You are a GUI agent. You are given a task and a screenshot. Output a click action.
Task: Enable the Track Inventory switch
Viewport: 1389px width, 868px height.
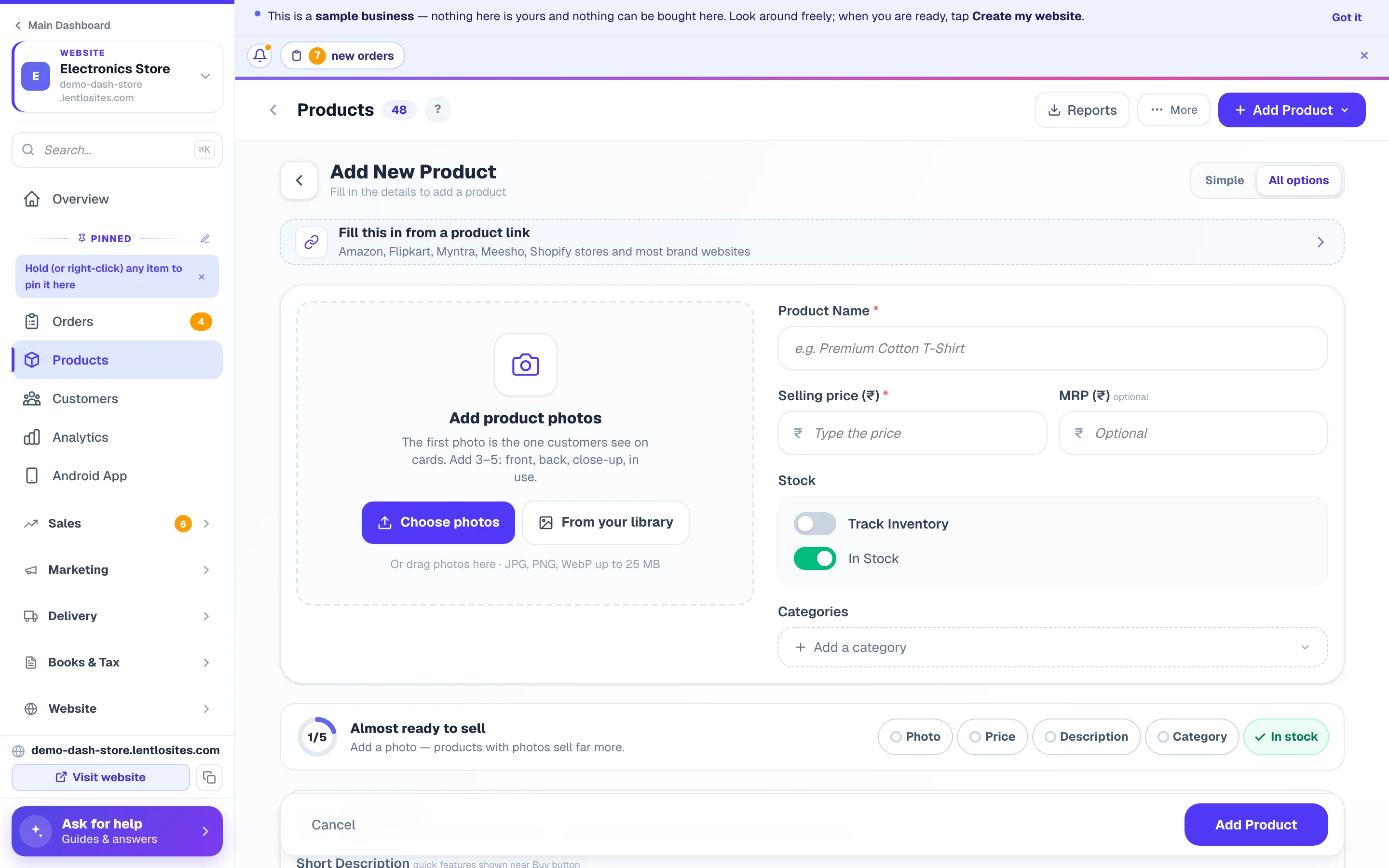[815, 524]
